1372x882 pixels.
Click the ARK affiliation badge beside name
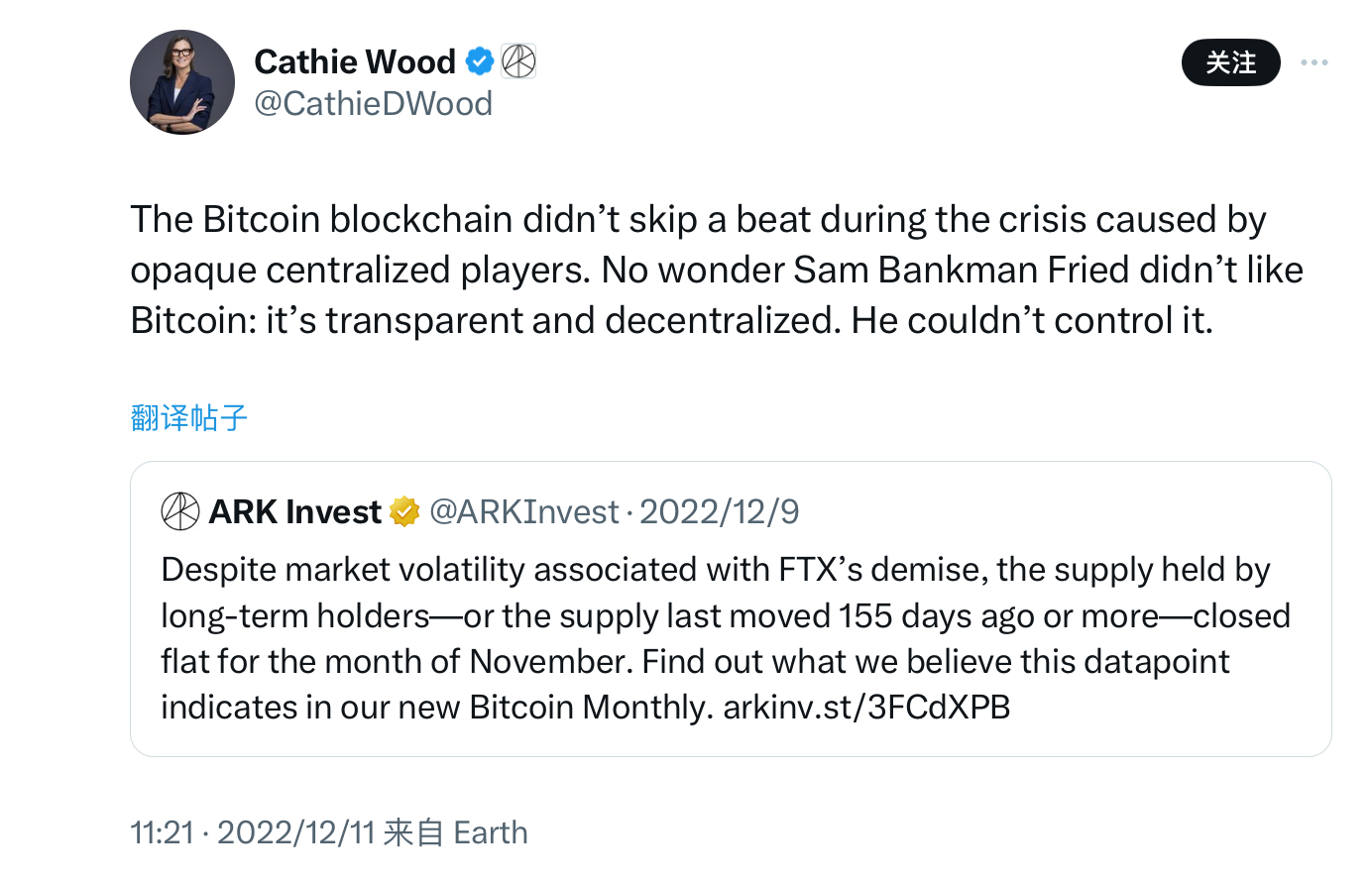518,61
